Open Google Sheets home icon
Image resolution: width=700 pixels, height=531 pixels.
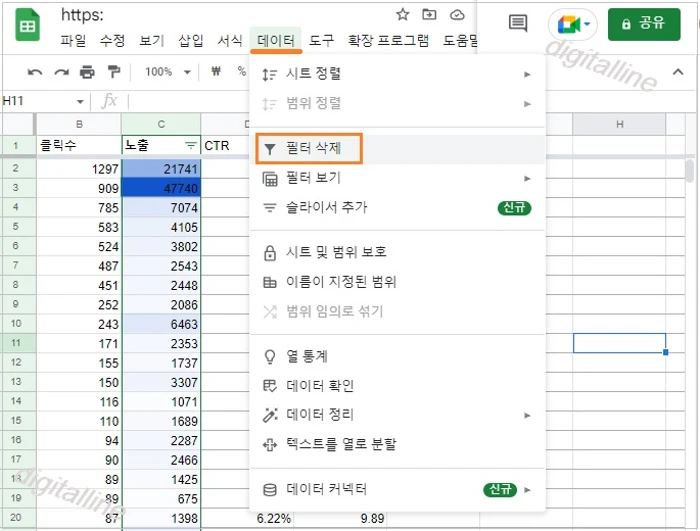(27, 25)
